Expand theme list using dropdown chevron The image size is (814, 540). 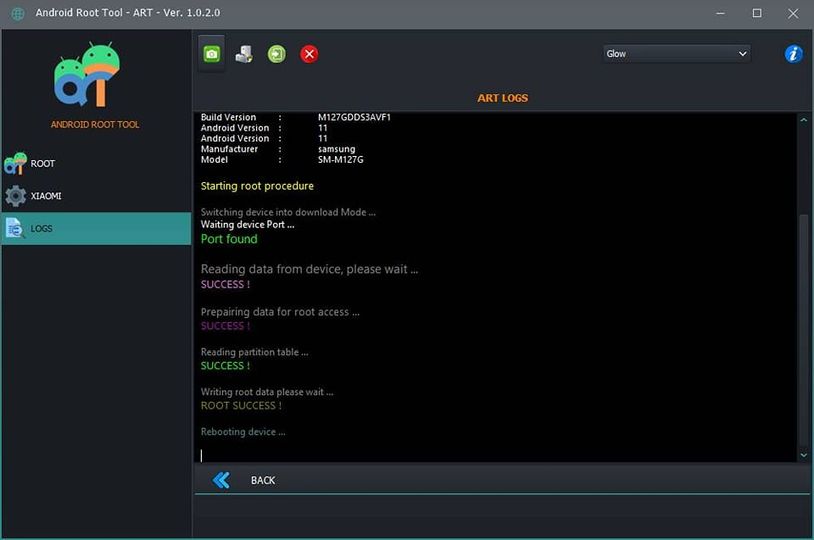(742, 53)
